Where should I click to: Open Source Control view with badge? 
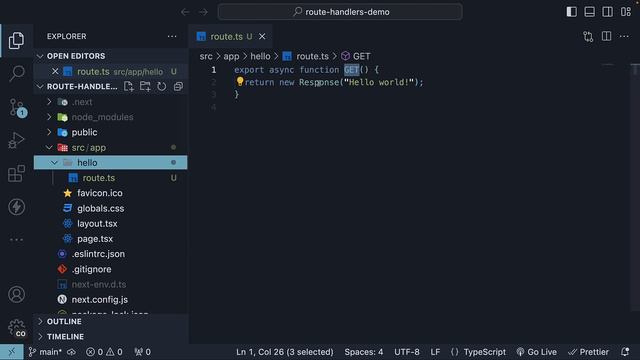[x=17, y=107]
